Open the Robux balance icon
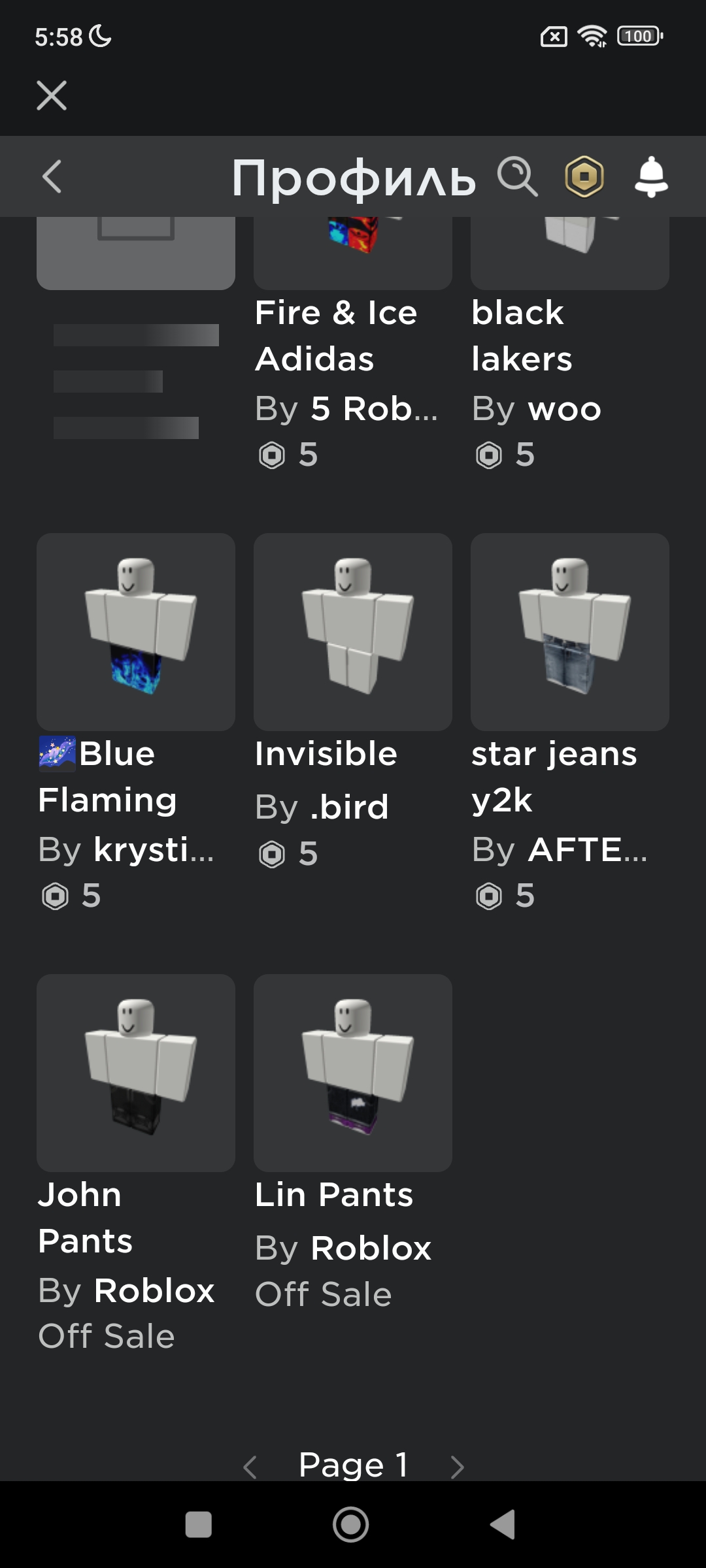The image size is (706, 1568). pyautogui.click(x=584, y=176)
